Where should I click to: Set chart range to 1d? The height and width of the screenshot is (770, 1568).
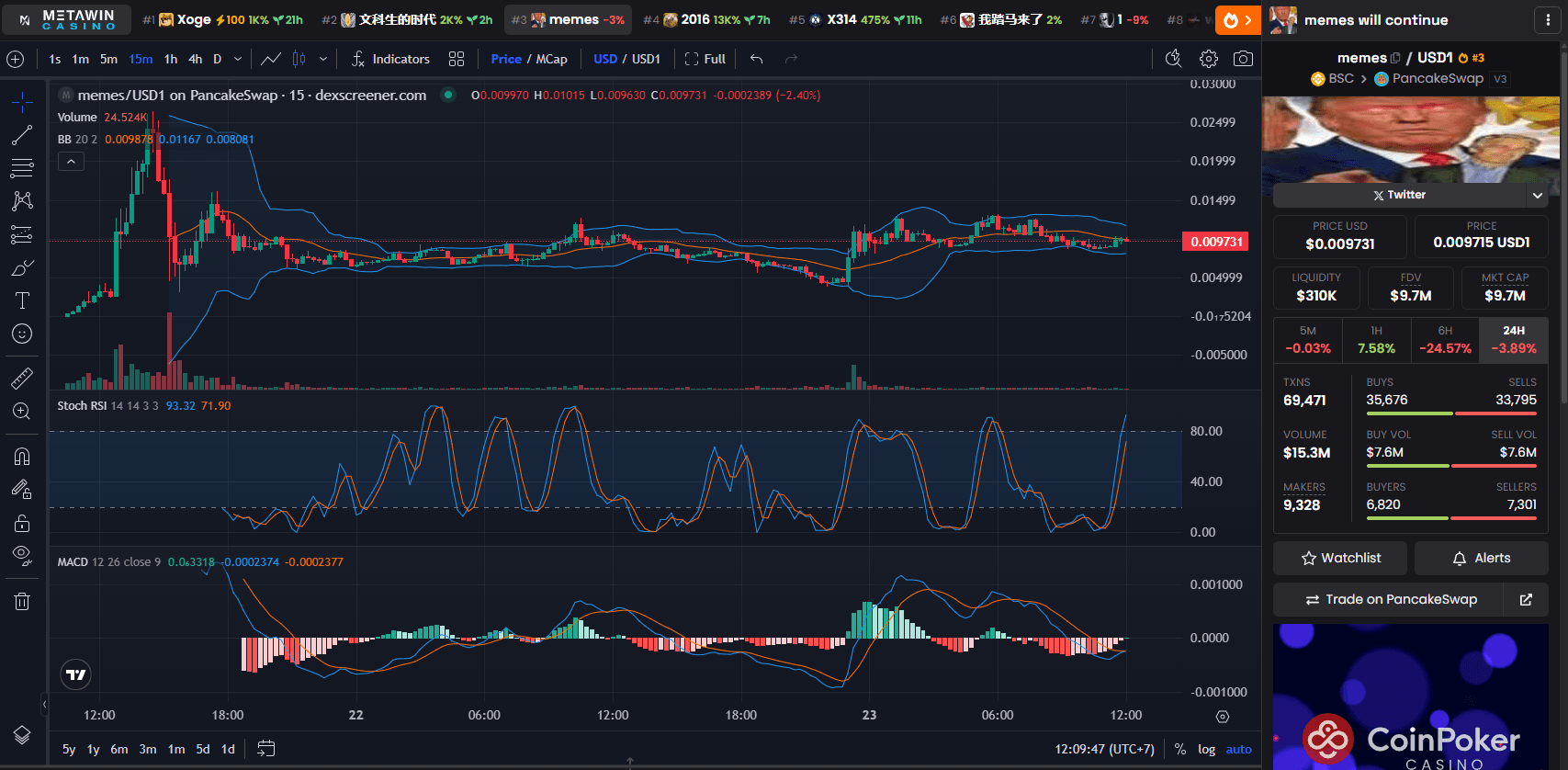pyautogui.click(x=228, y=749)
